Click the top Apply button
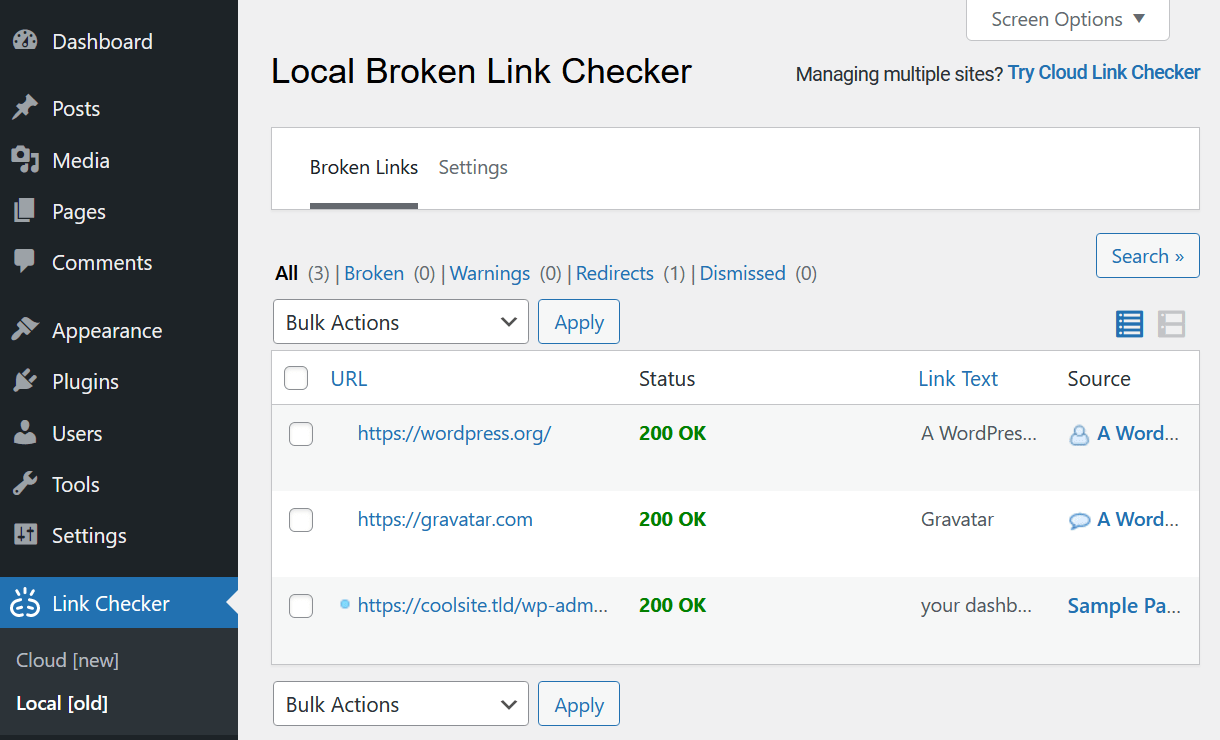This screenshot has width=1220, height=740. pos(579,322)
